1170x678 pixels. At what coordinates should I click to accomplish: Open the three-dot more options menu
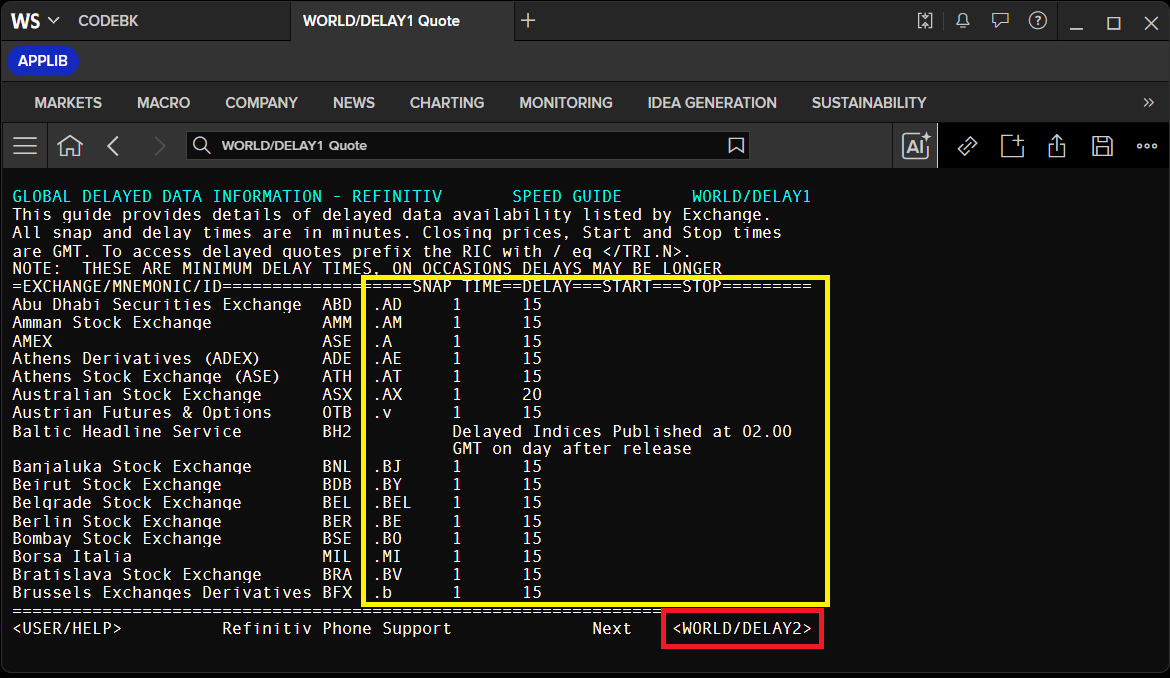pyautogui.click(x=1147, y=145)
